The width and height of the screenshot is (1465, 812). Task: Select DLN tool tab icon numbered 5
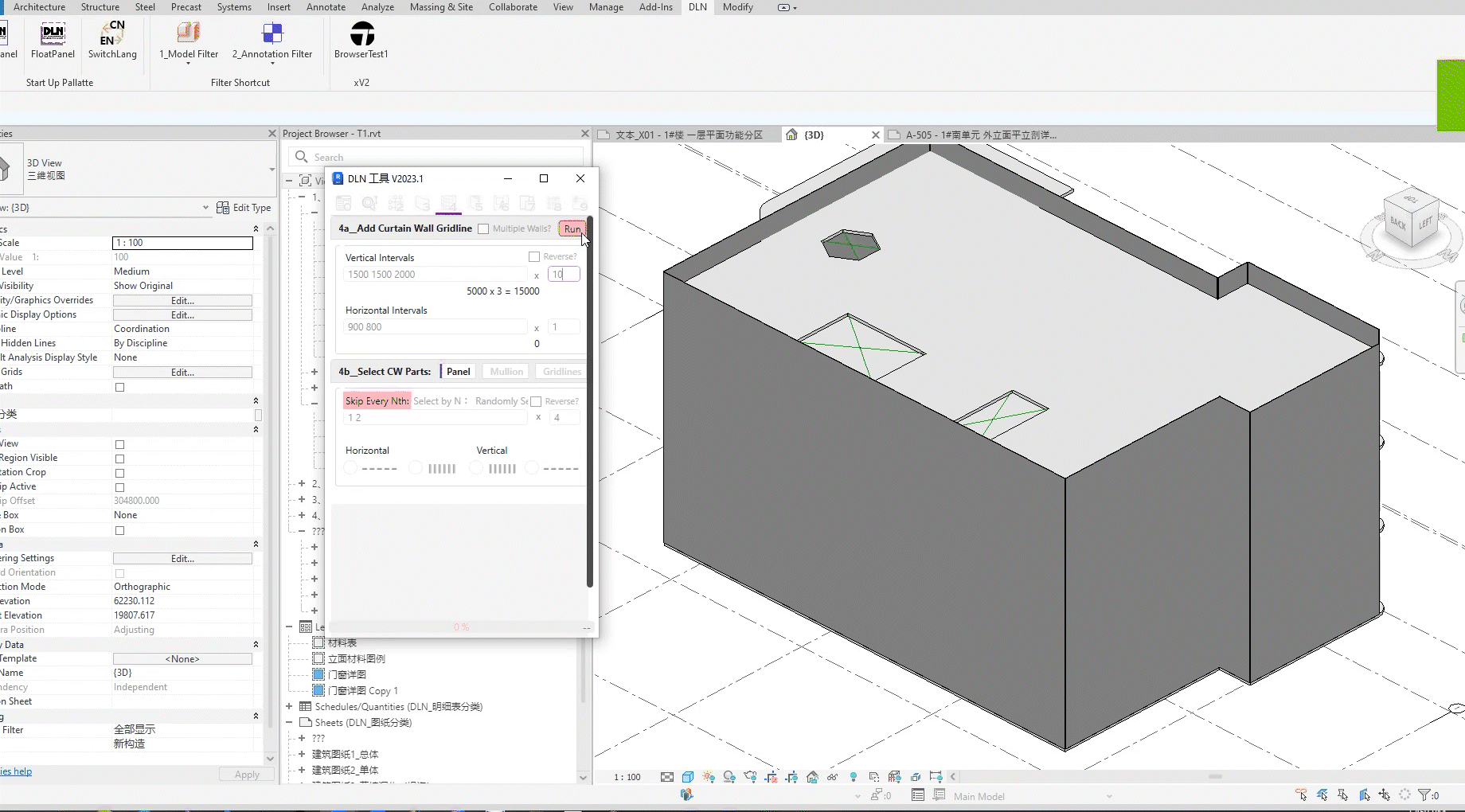(x=475, y=204)
